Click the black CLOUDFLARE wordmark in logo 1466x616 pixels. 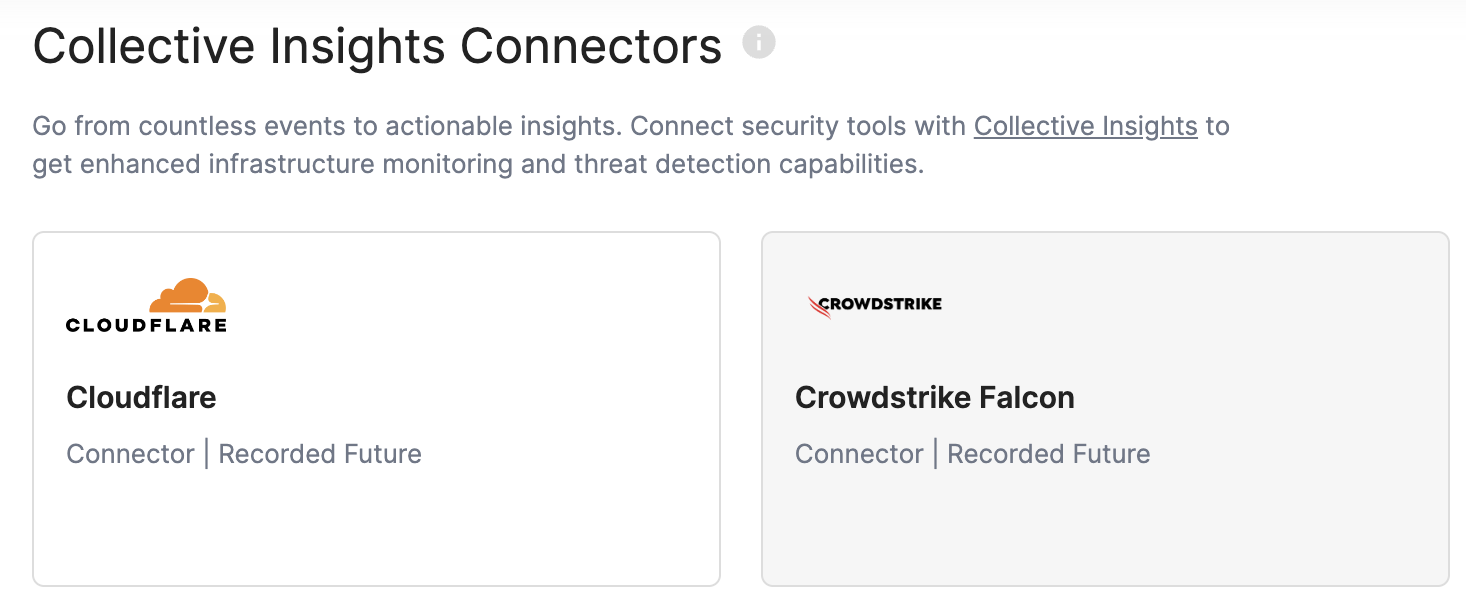pyautogui.click(x=146, y=324)
